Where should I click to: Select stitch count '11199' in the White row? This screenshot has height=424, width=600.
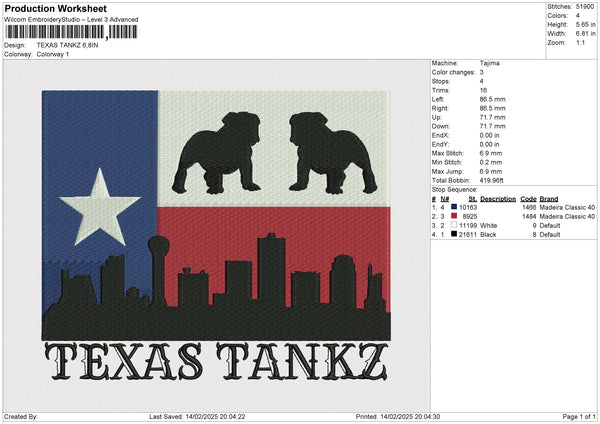point(468,225)
